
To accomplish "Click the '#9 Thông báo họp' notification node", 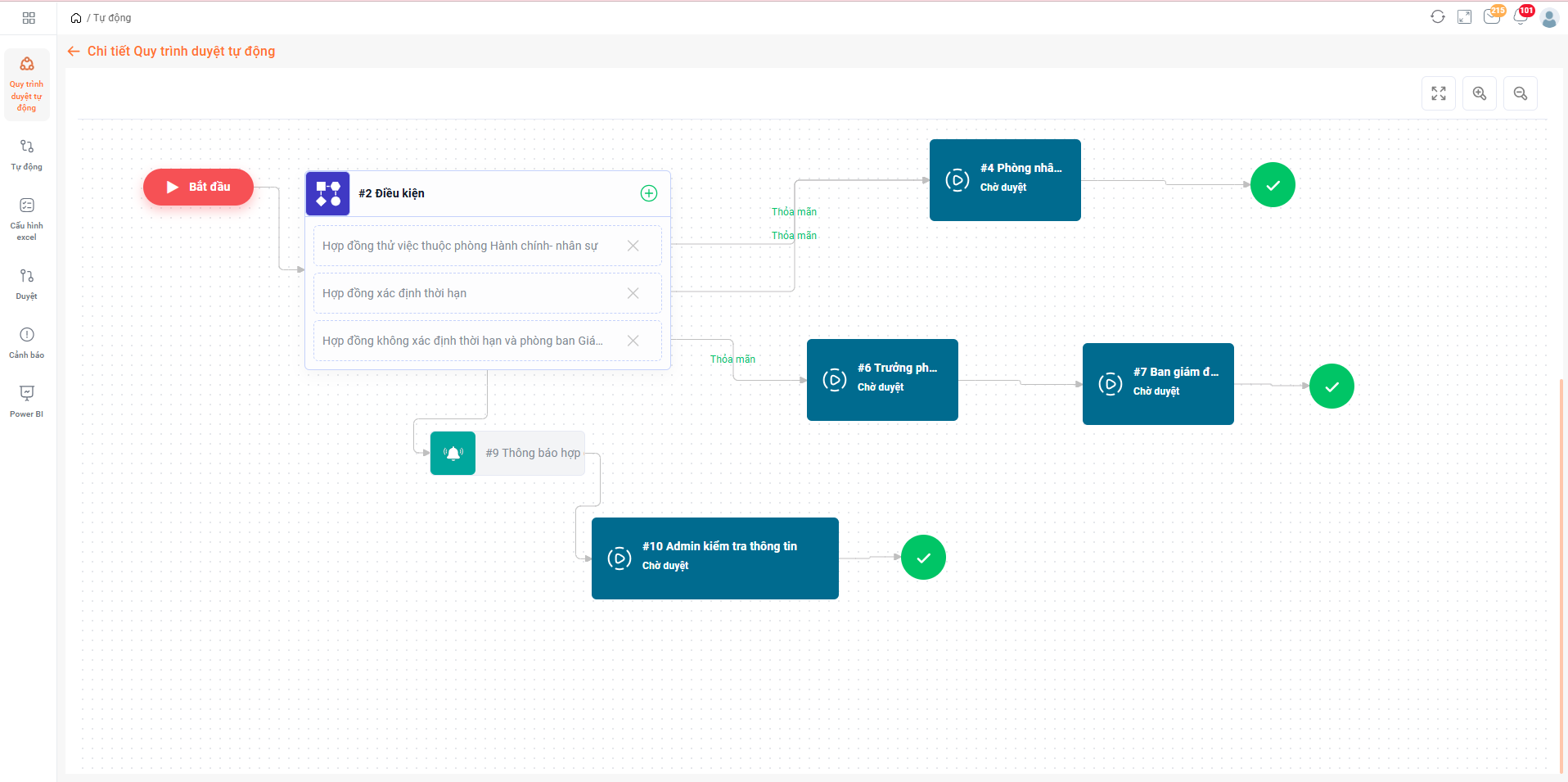I will [x=507, y=453].
